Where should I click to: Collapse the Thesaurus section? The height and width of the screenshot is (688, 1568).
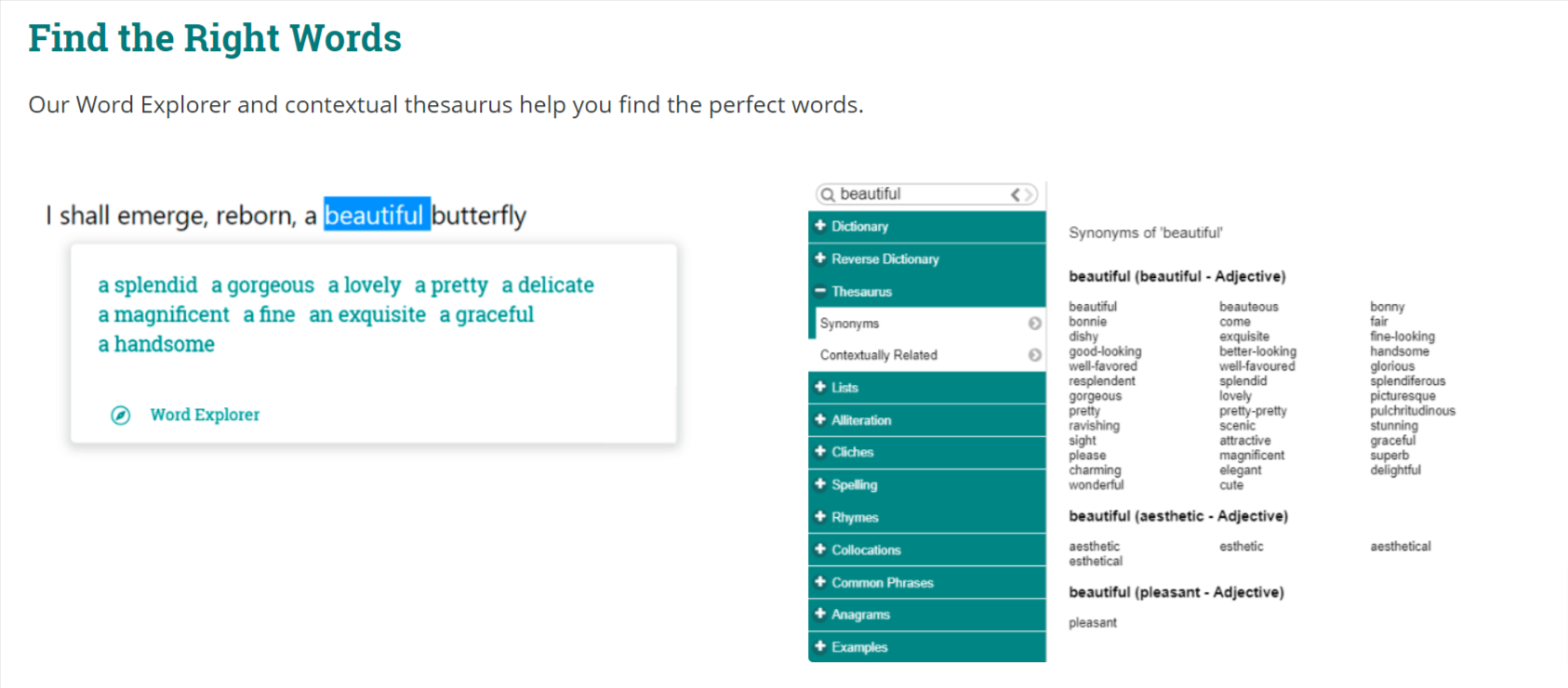pyautogui.click(x=927, y=291)
